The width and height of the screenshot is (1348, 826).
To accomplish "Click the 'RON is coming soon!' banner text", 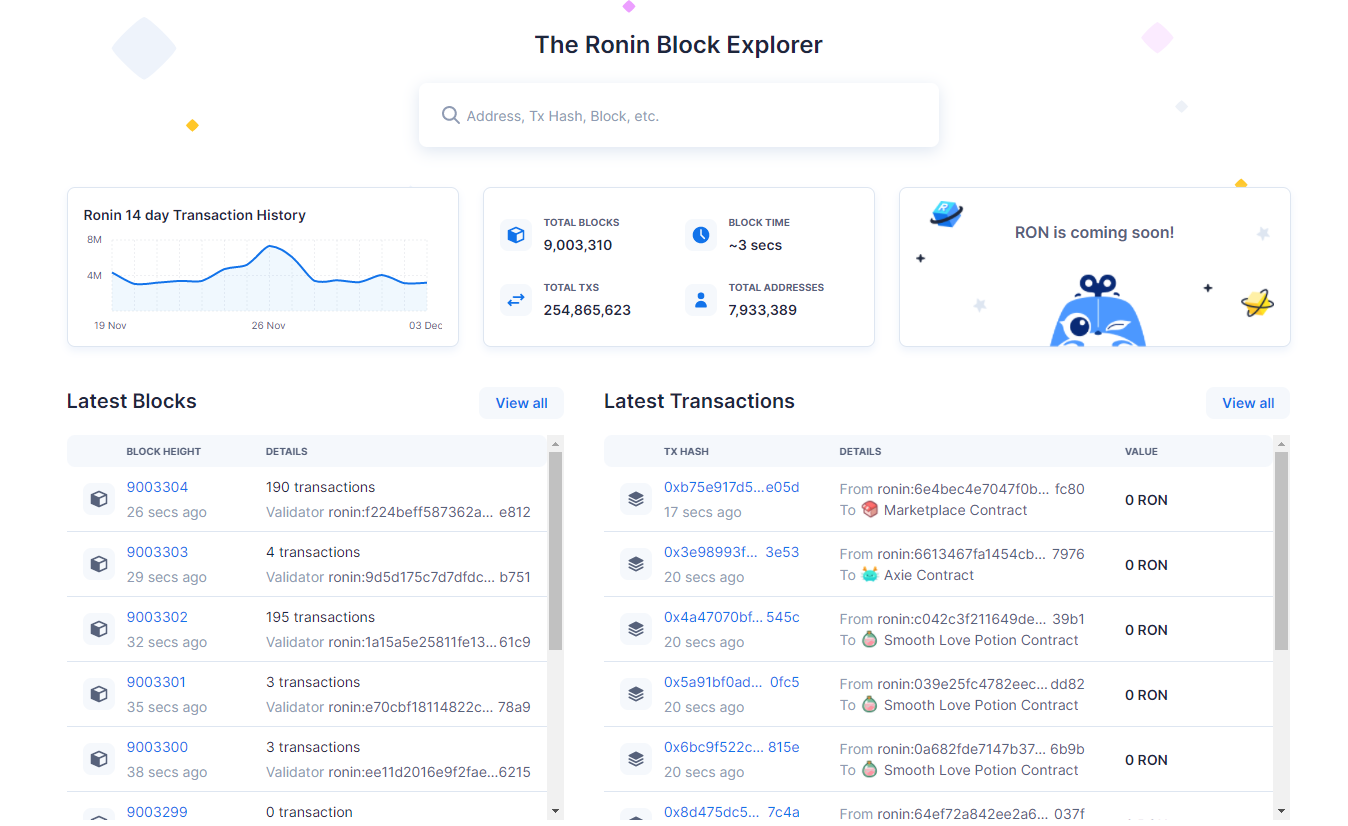I will 1094,233.
